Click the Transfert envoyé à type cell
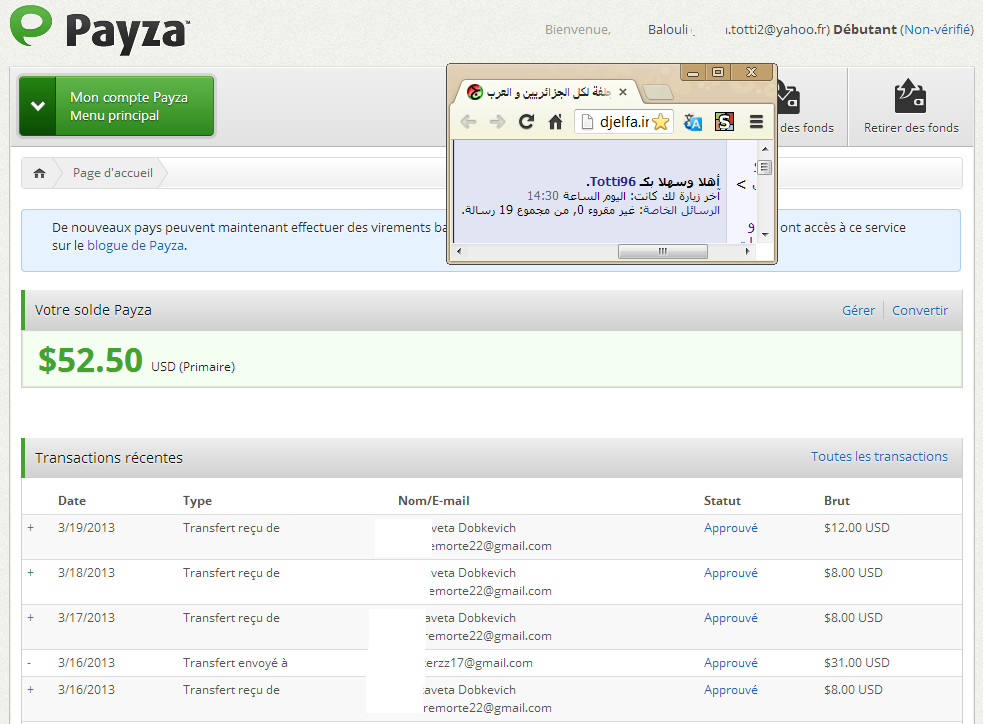Image resolution: width=983 pixels, height=724 pixels. [x=235, y=663]
